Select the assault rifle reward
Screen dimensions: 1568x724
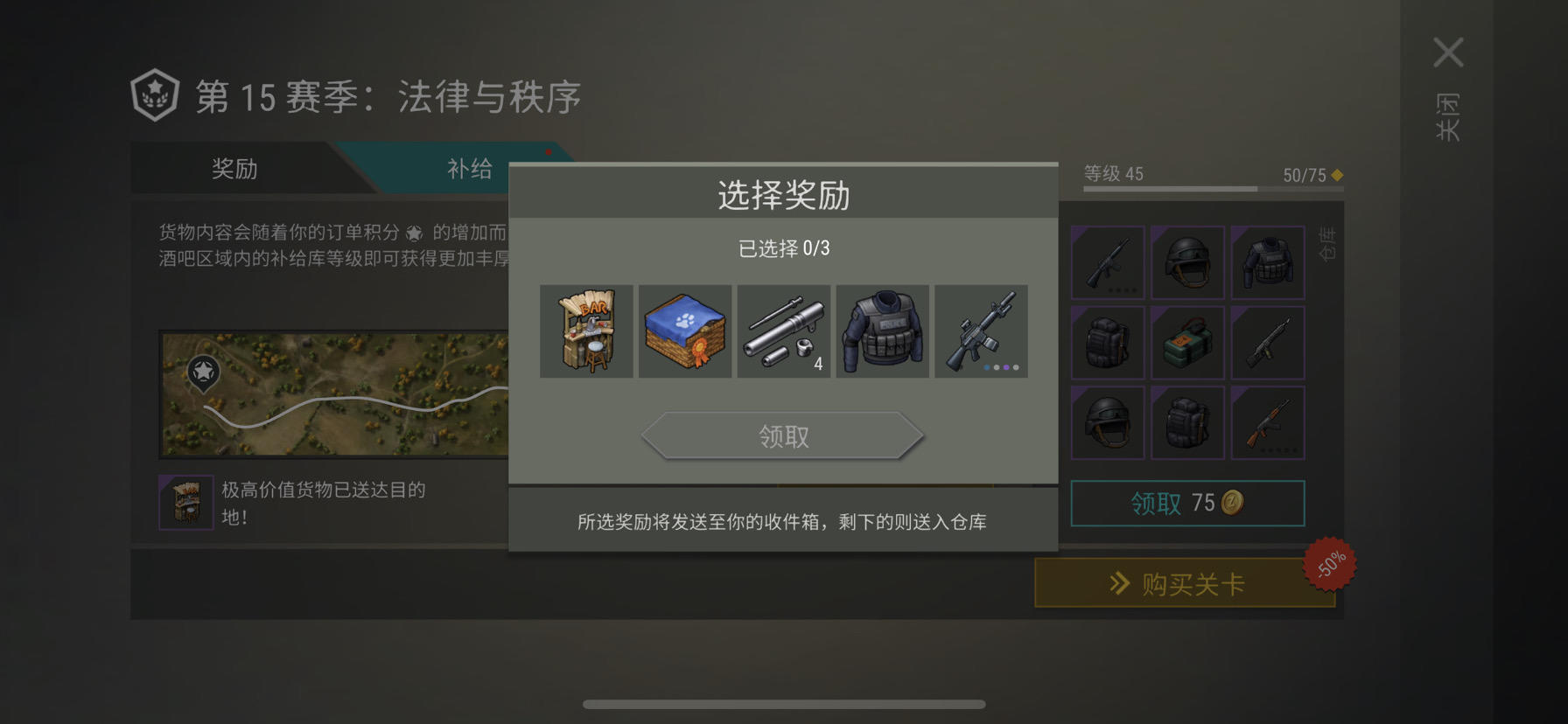[x=981, y=331]
